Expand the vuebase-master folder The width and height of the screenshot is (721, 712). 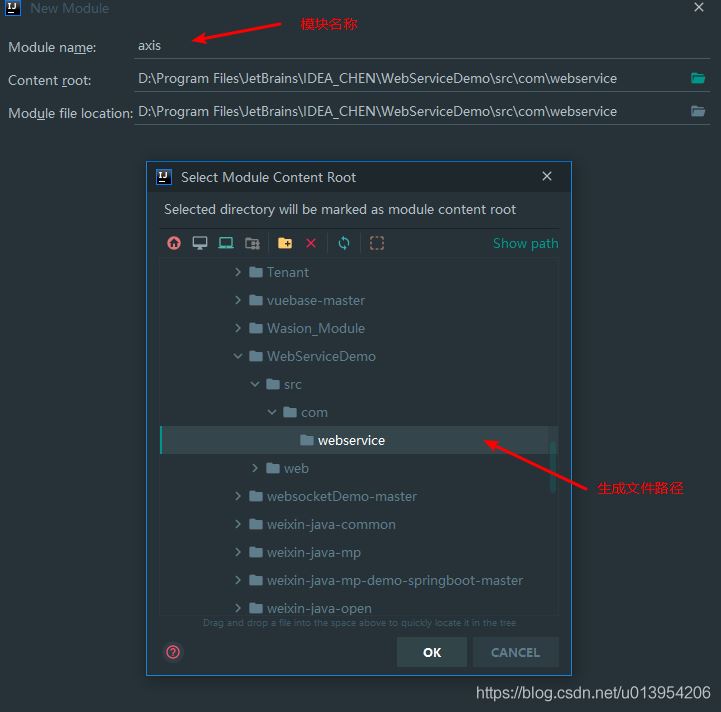238,300
